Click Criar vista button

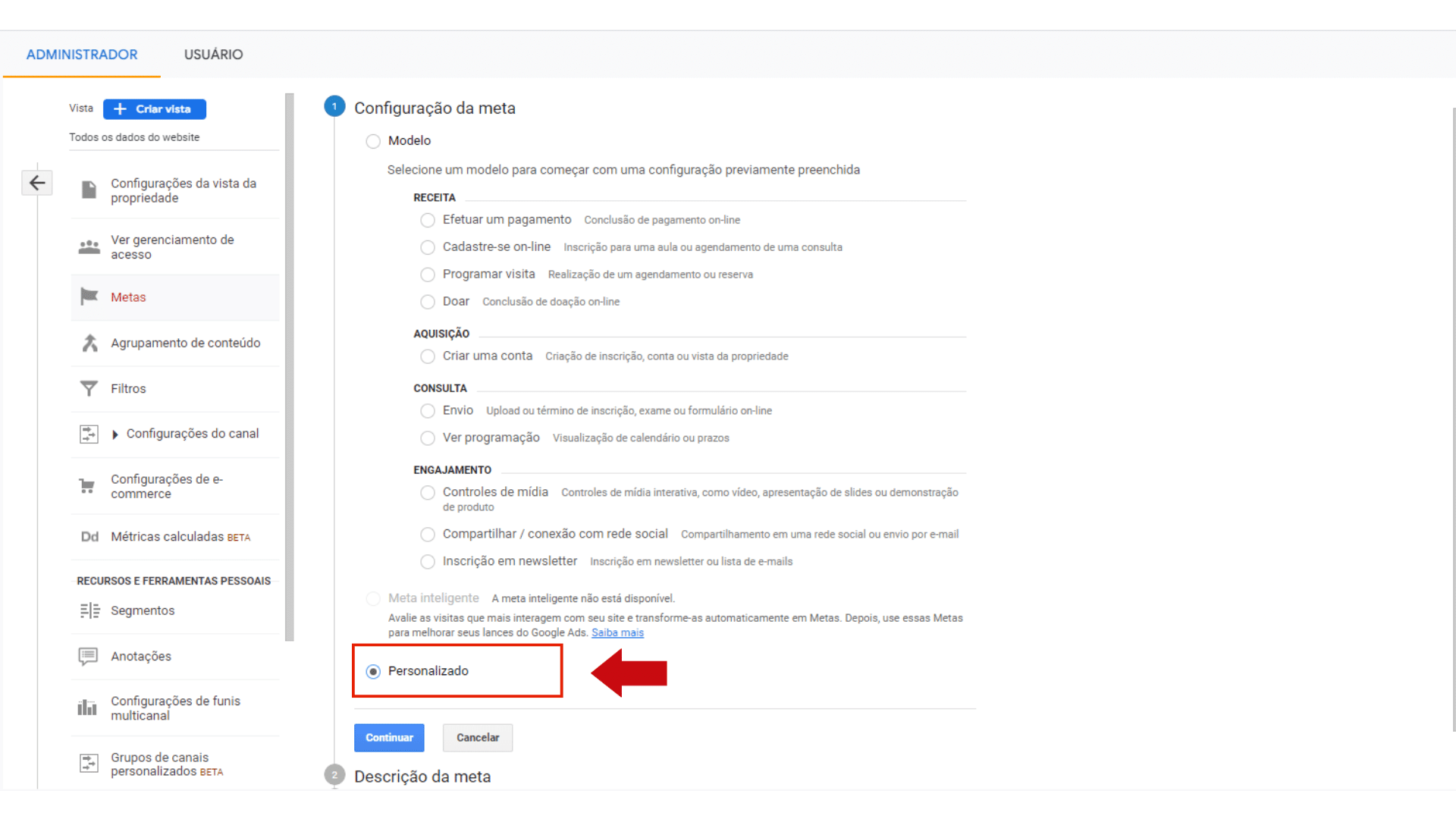(155, 108)
